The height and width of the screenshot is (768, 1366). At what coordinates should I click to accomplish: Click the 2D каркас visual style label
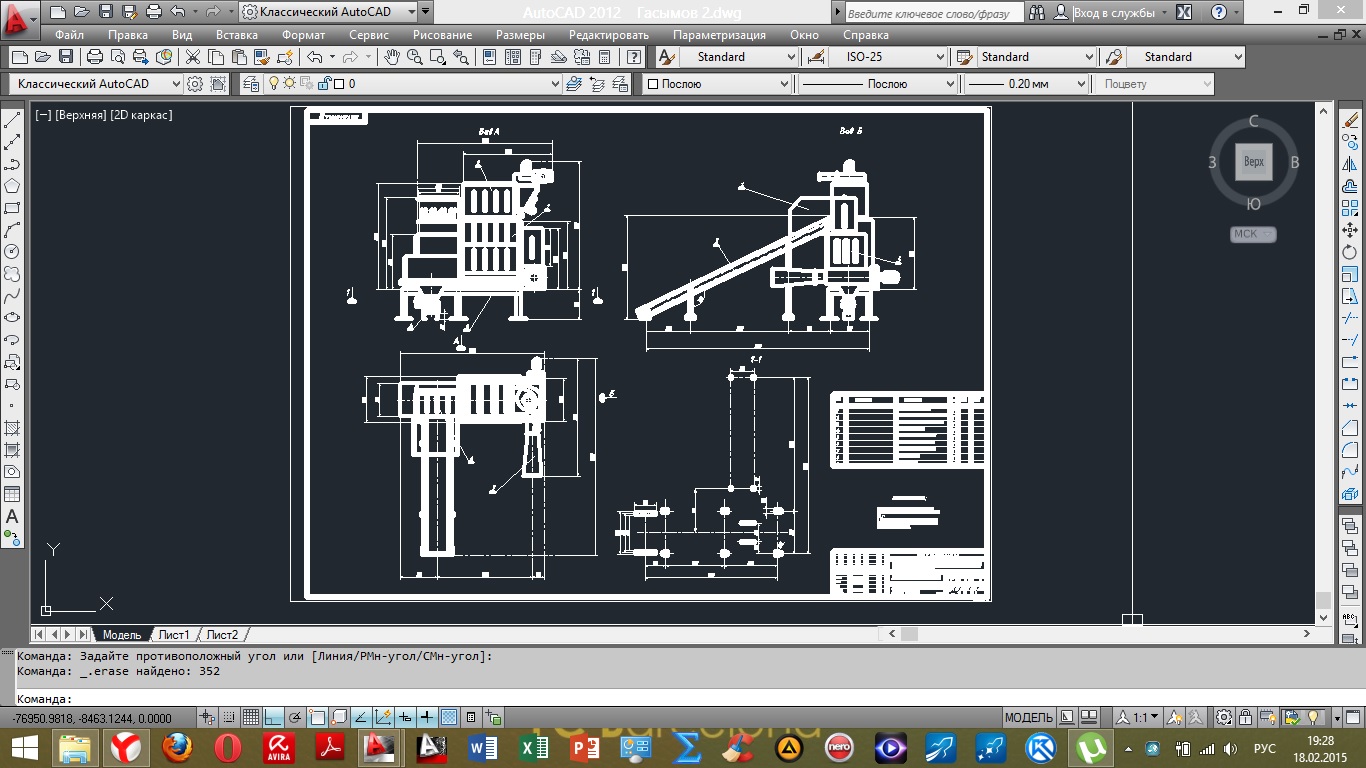coord(141,115)
